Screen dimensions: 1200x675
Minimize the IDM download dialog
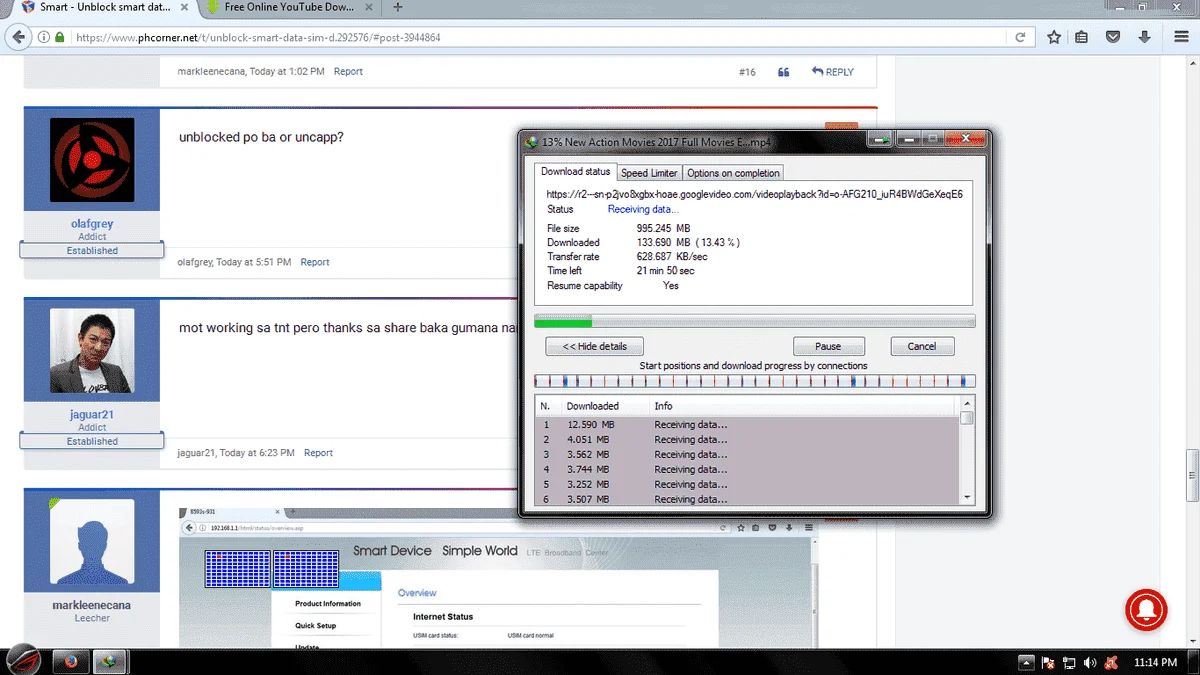coord(907,140)
